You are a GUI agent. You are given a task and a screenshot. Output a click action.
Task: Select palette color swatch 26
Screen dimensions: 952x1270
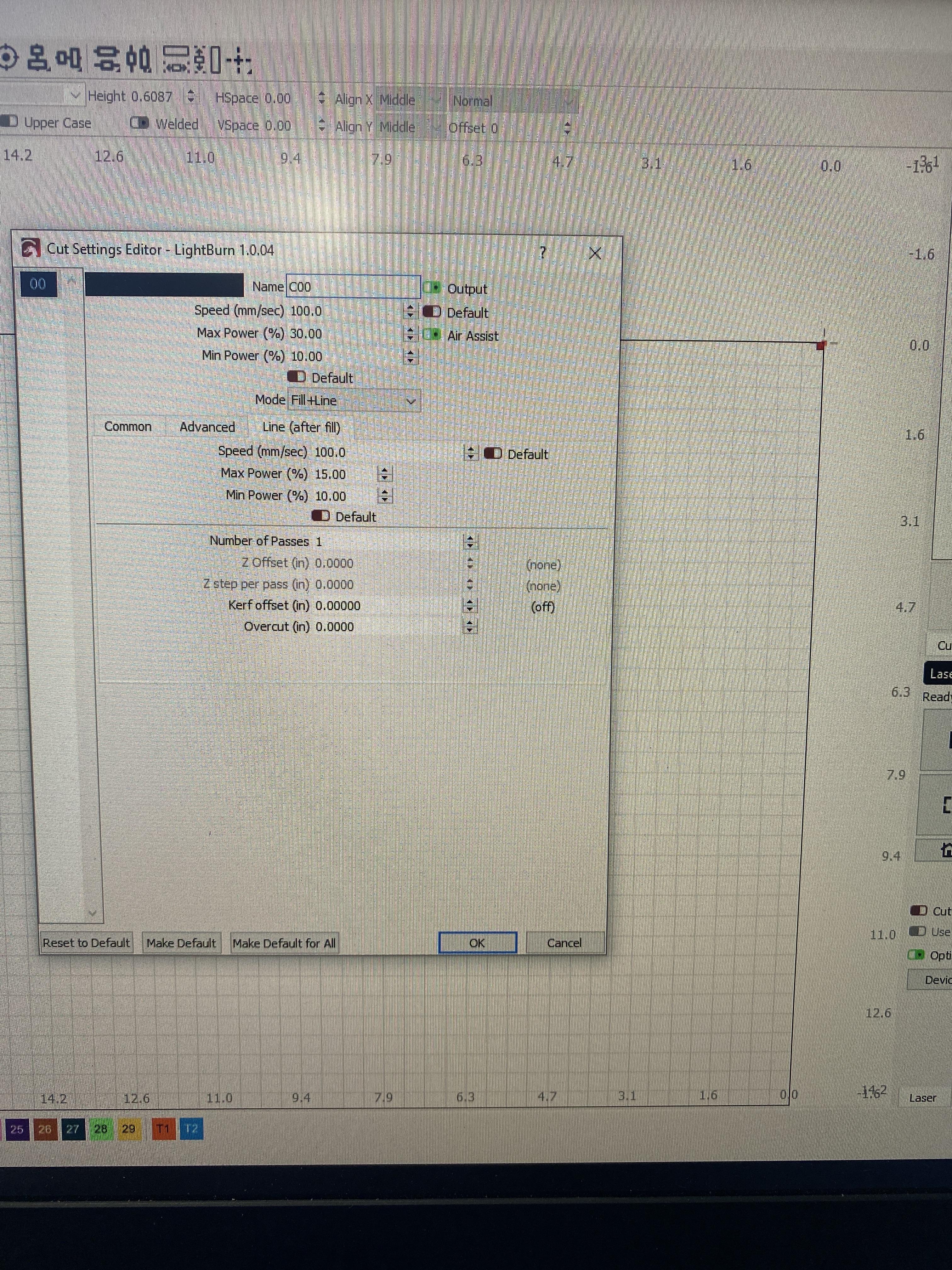[45, 1129]
